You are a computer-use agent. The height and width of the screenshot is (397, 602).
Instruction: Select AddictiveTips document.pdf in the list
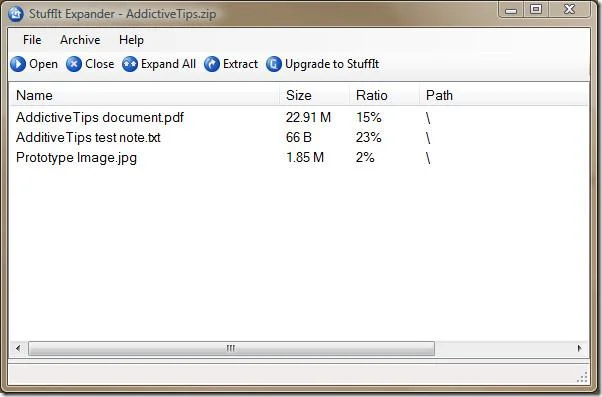(100, 117)
